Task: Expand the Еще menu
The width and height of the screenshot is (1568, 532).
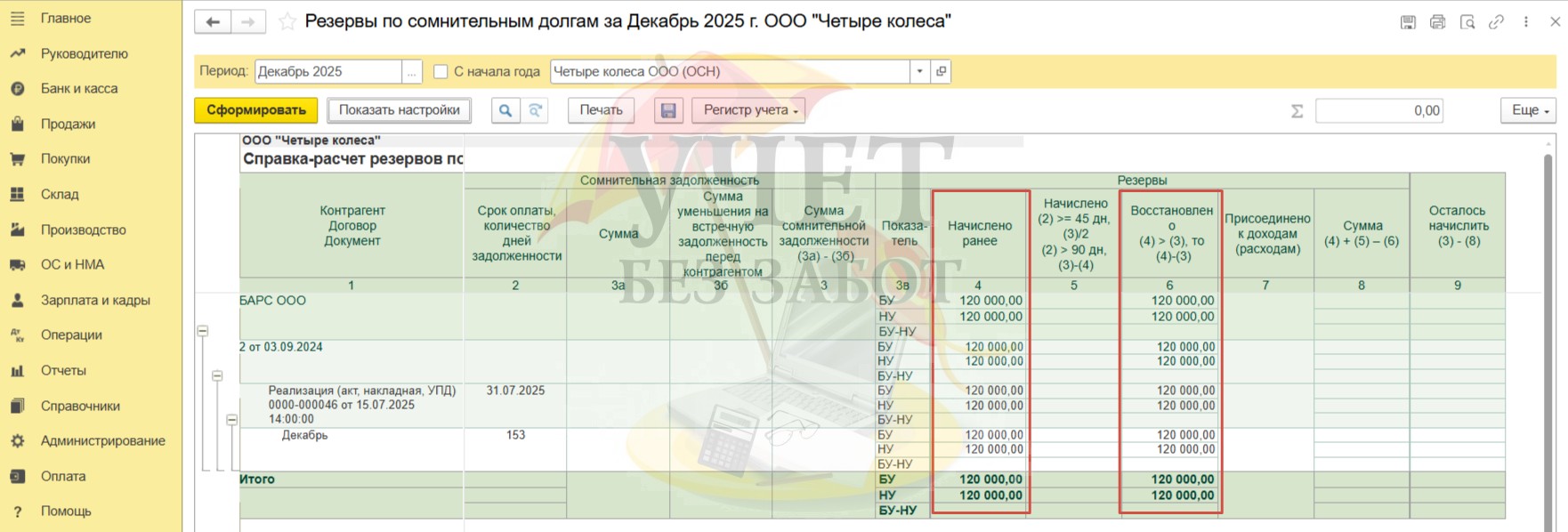Action: point(1528,110)
